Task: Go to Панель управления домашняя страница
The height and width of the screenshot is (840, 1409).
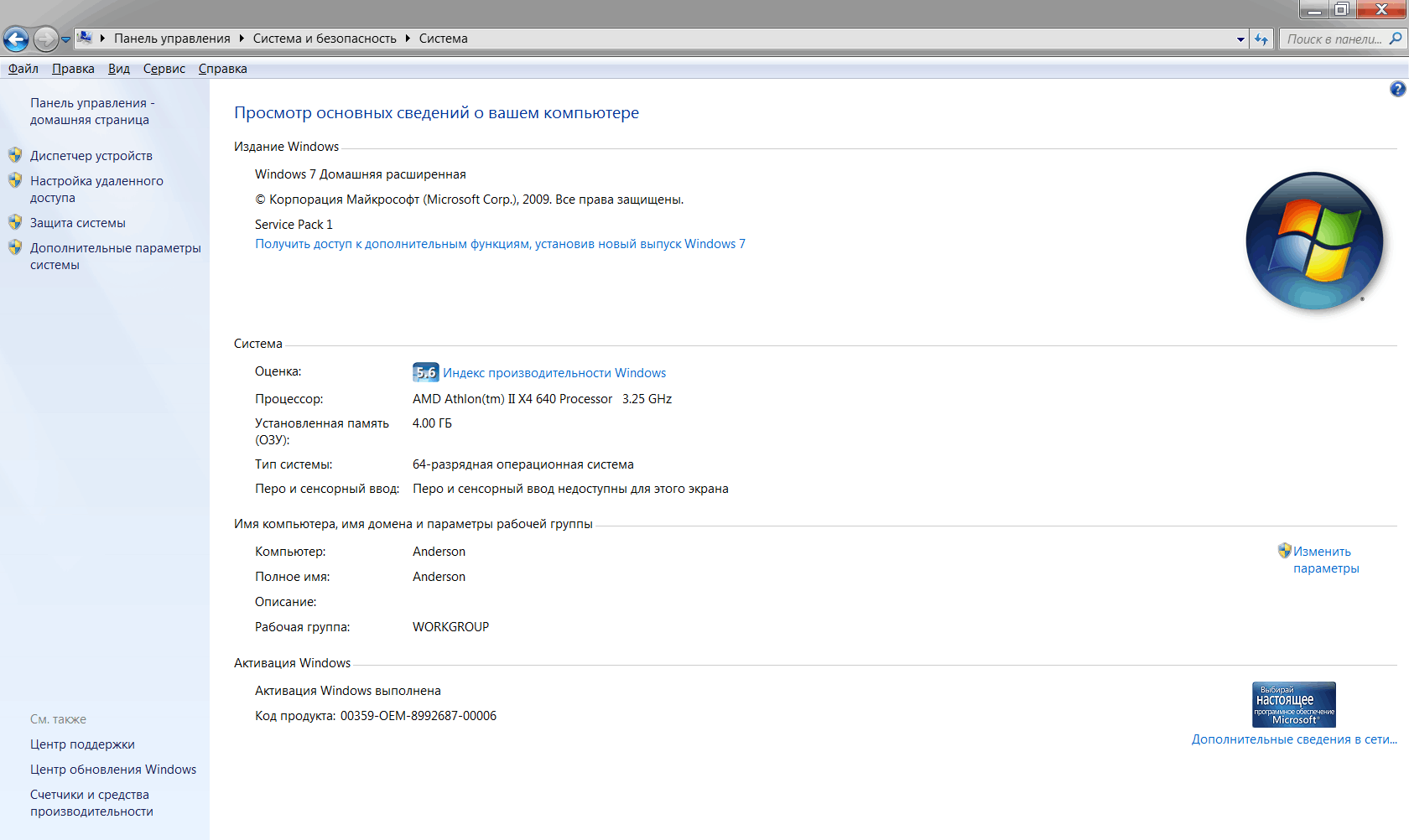Action: [92, 111]
